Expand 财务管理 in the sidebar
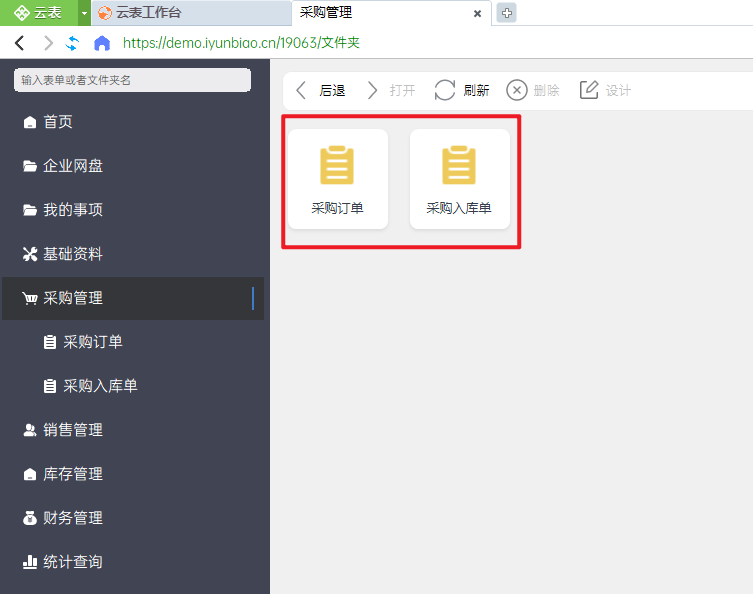The height and width of the screenshot is (594, 753). (133, 518)
